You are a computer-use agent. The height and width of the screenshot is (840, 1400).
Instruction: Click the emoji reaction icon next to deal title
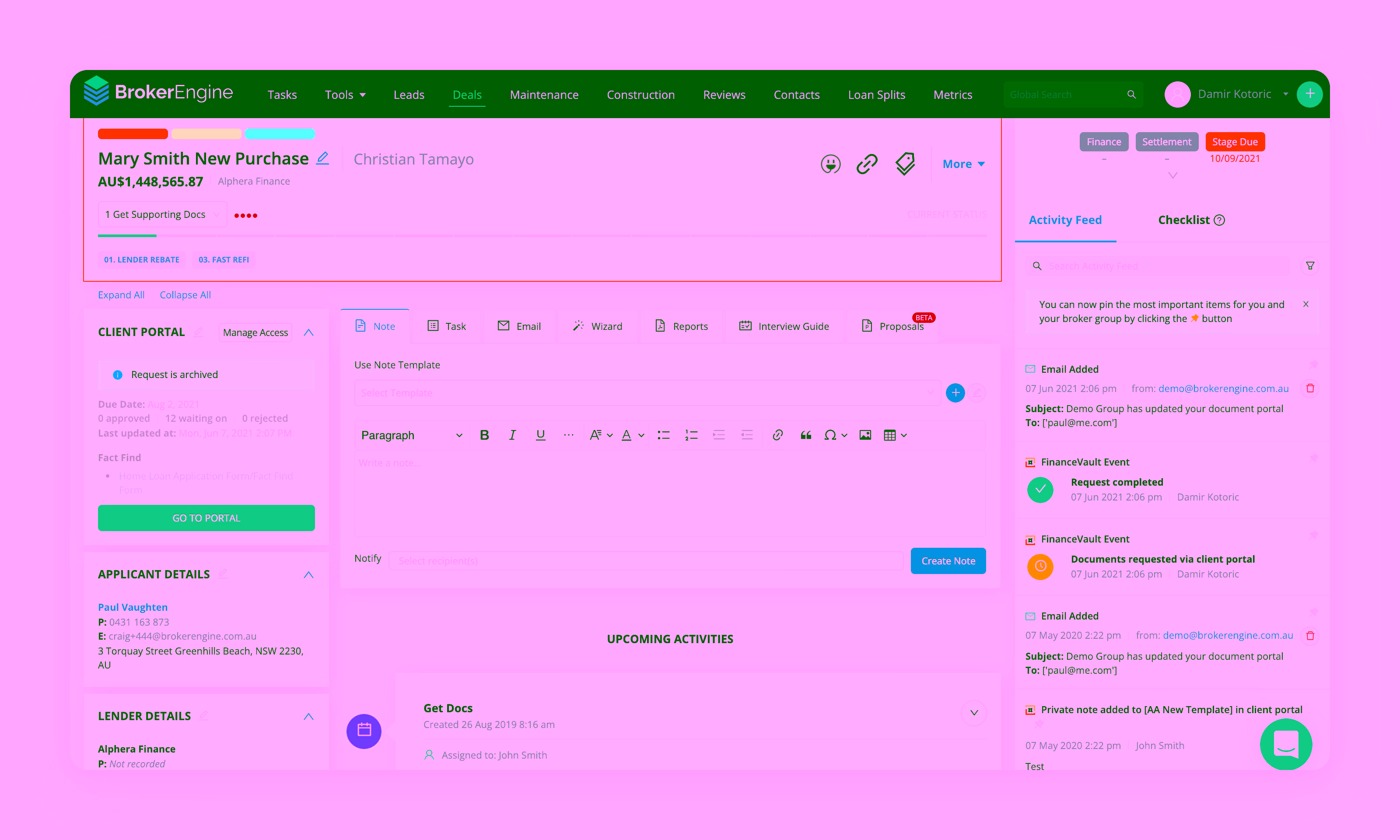pos(829,164)
